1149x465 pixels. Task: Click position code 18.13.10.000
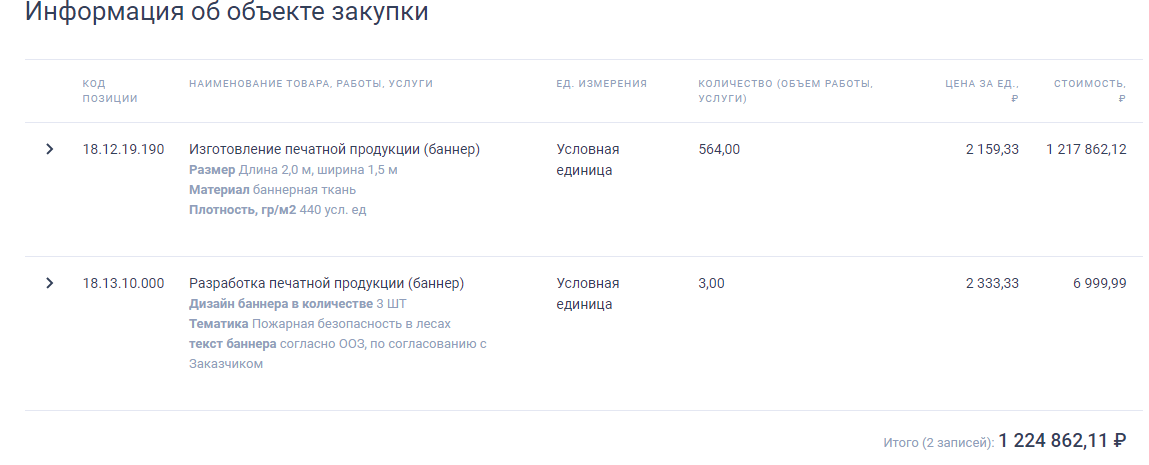pyautogui.click(x=123, y=283)
